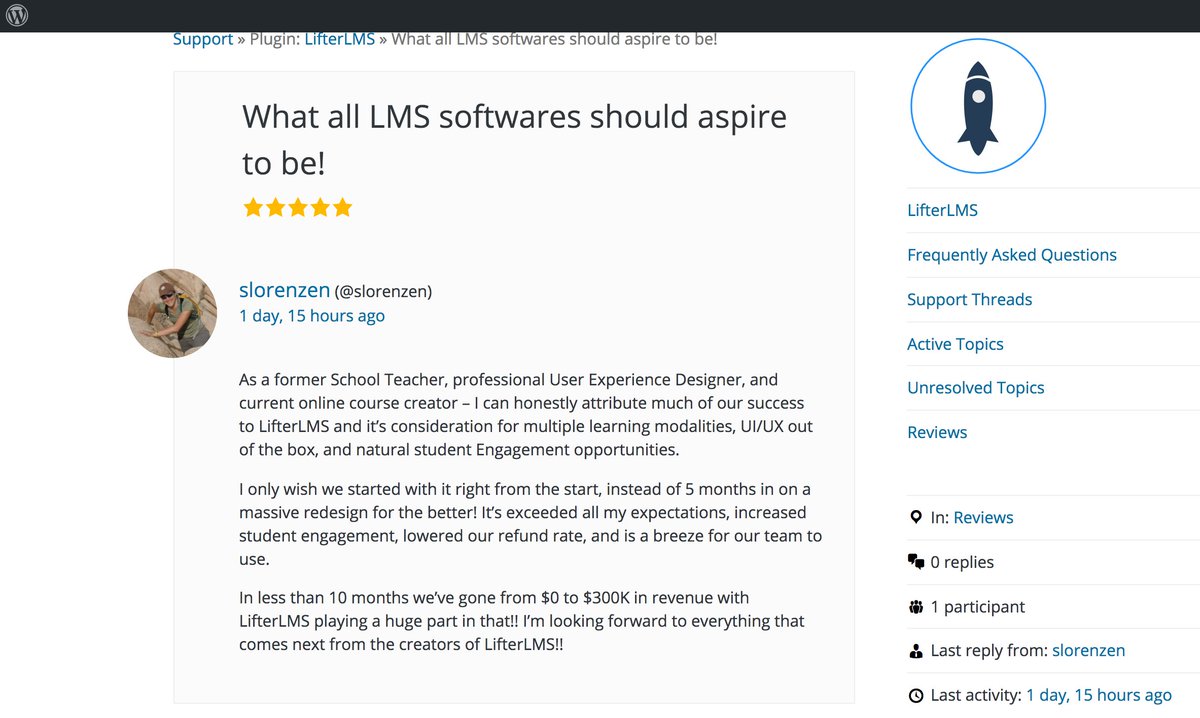Click paragraph starting 'I only wish we started'
Viewport: 1200px width, 718px height.
point(530,524)
